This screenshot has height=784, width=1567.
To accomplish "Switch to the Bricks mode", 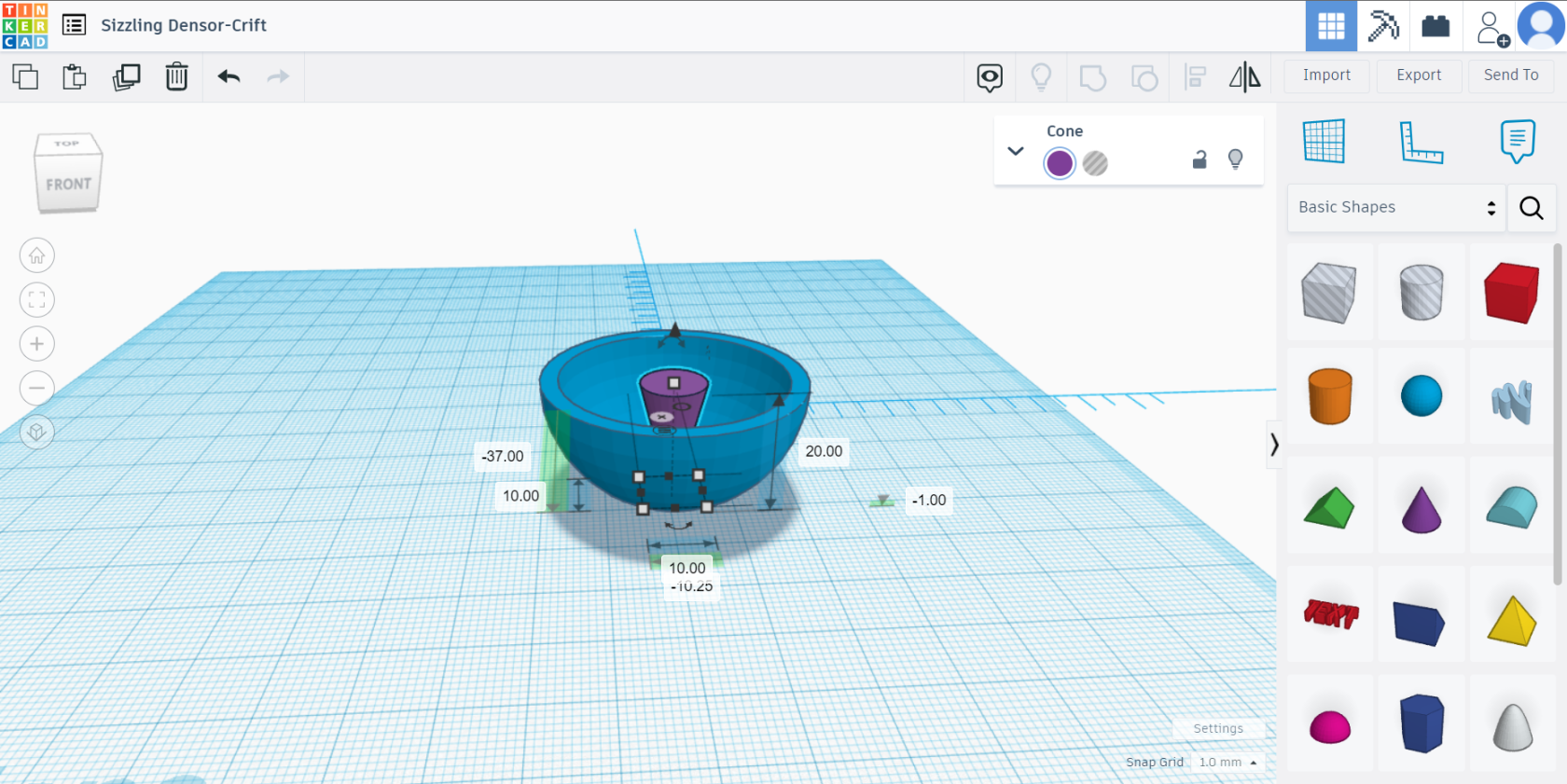I will click(1435, 26).
